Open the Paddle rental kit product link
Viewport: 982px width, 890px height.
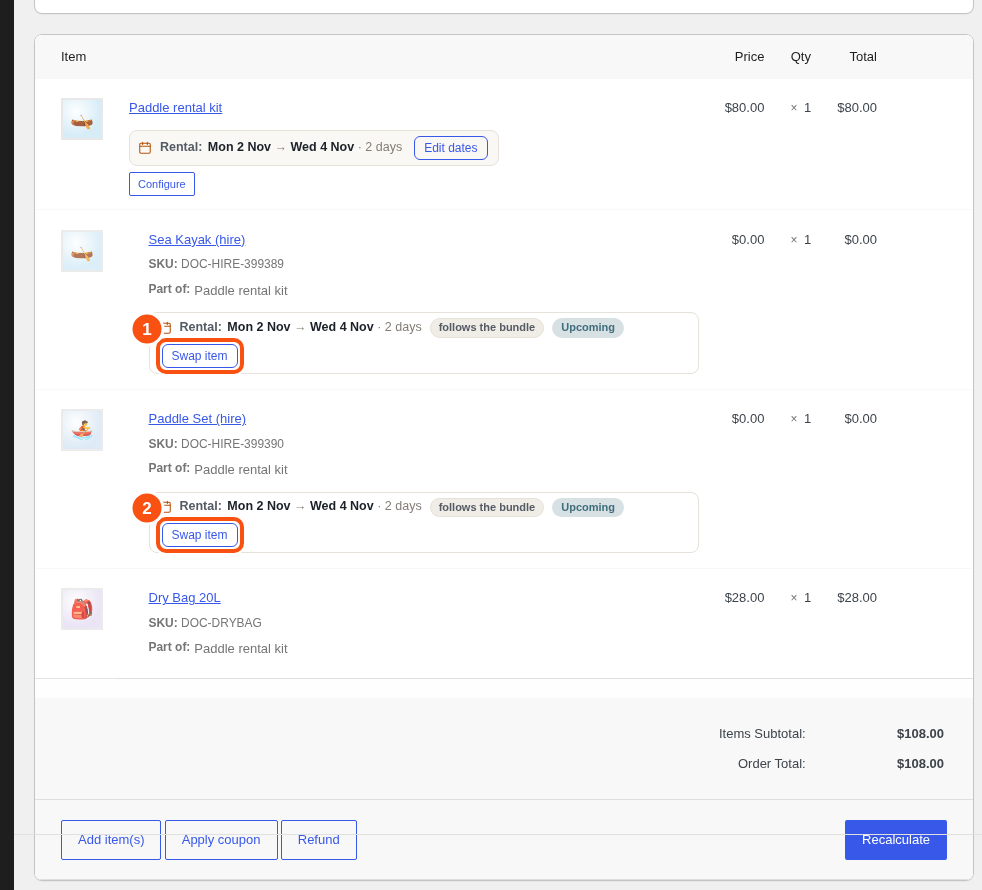175,108
